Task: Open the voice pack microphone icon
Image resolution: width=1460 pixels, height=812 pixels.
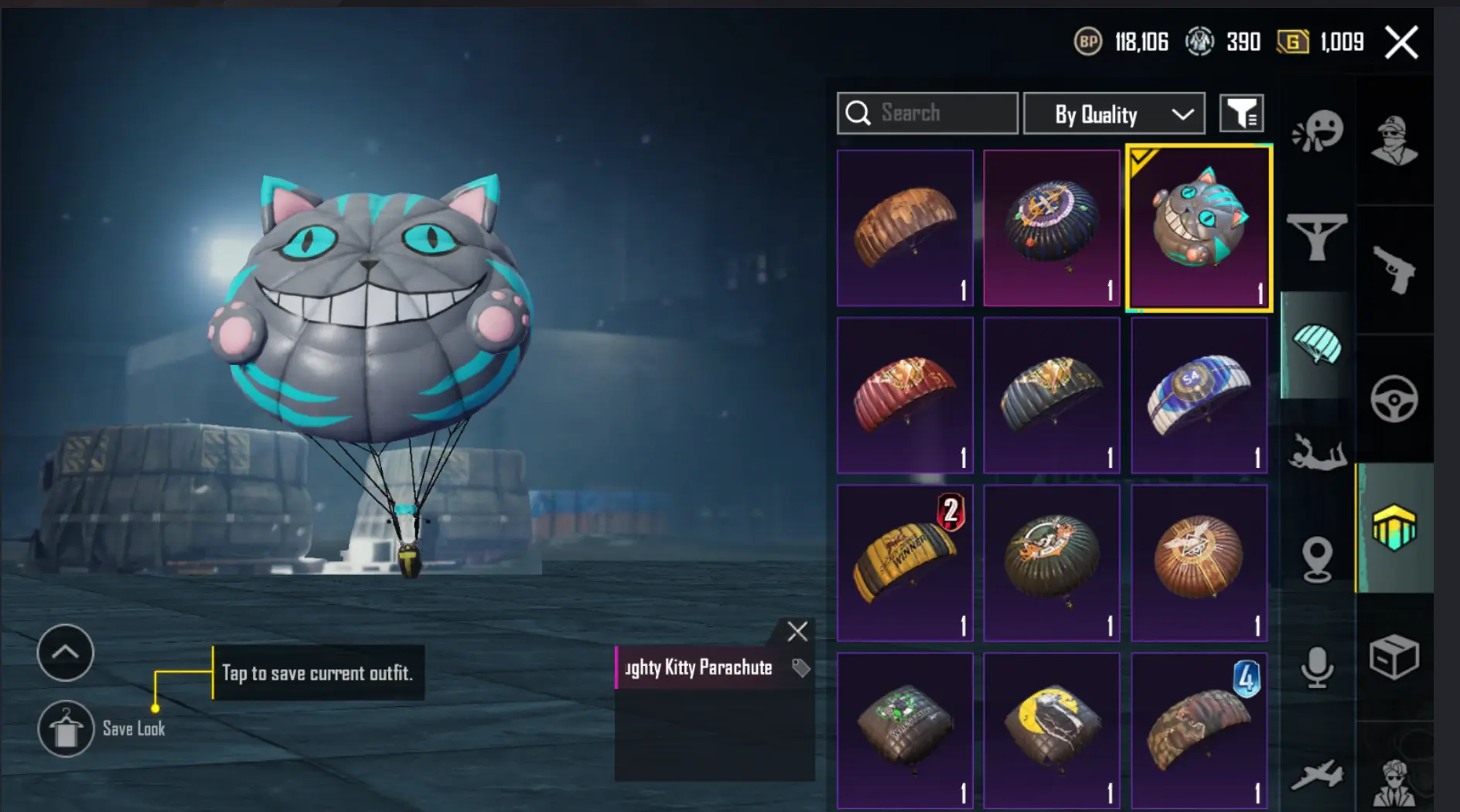Action: coord(1317,667)
